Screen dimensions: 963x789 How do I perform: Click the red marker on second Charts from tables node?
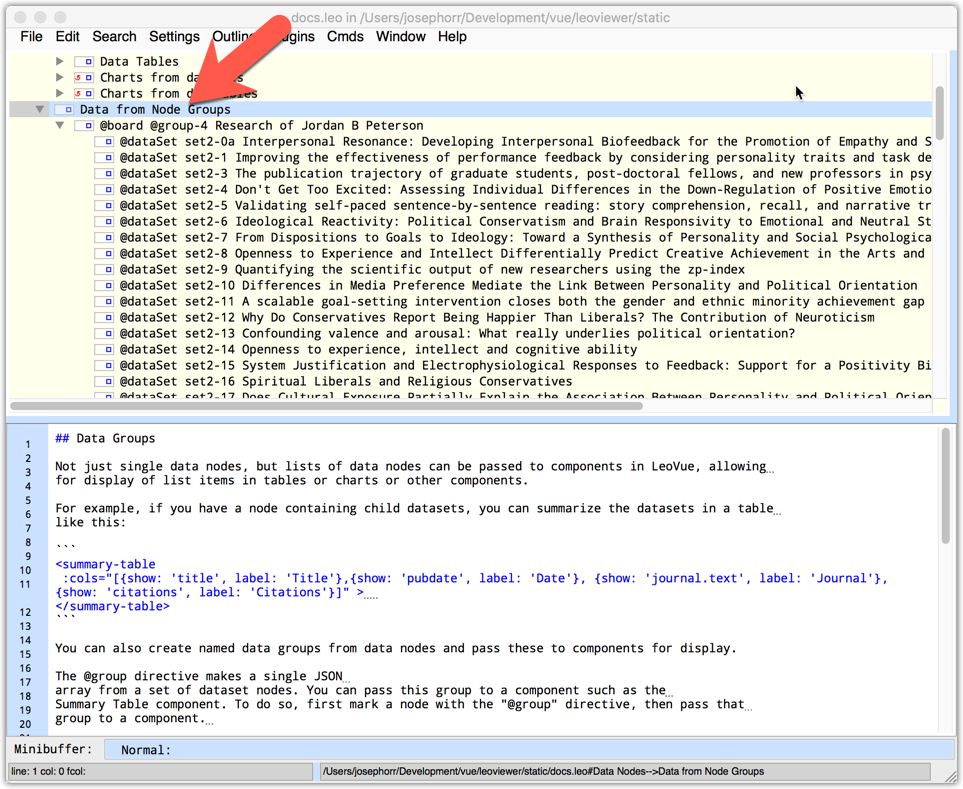coord(76,92)
